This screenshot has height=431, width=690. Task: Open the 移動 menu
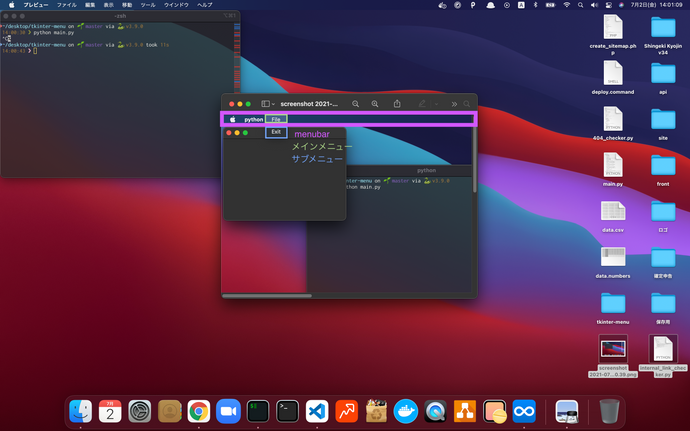coord(127,5)
